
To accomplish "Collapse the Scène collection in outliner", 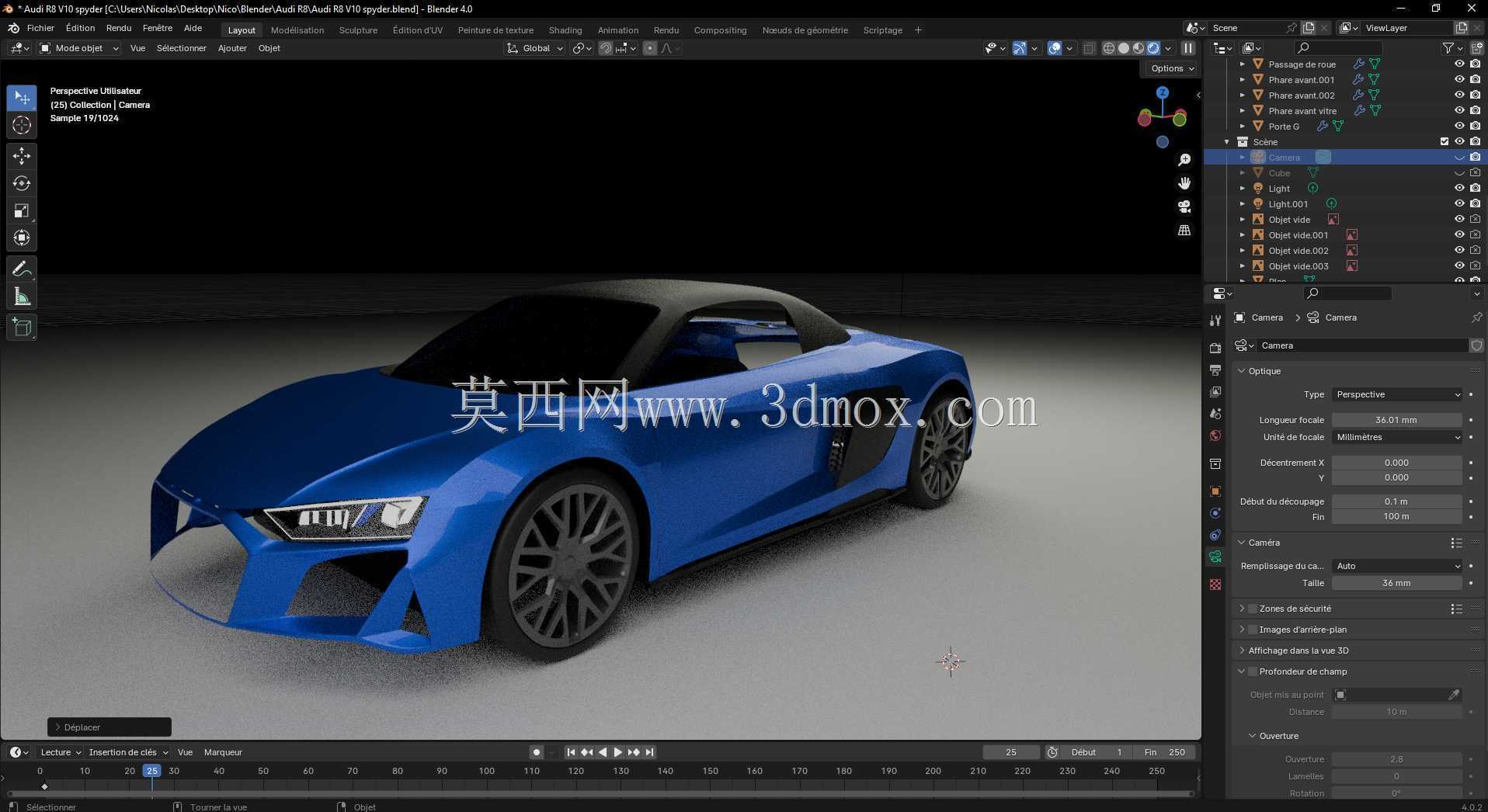I will pos(1227,142).
